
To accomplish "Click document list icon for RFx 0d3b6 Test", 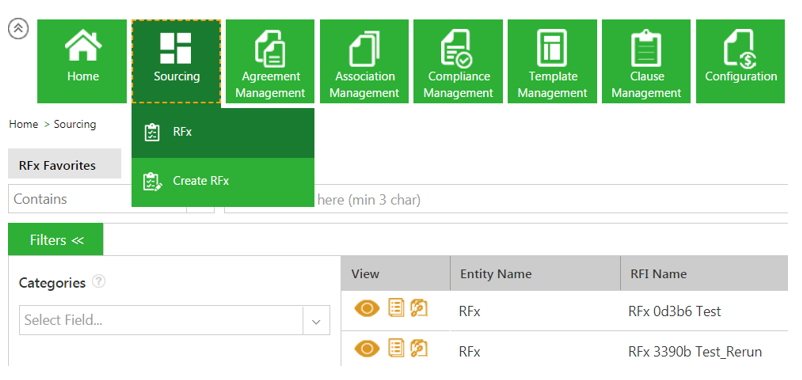I will point(396,308).
